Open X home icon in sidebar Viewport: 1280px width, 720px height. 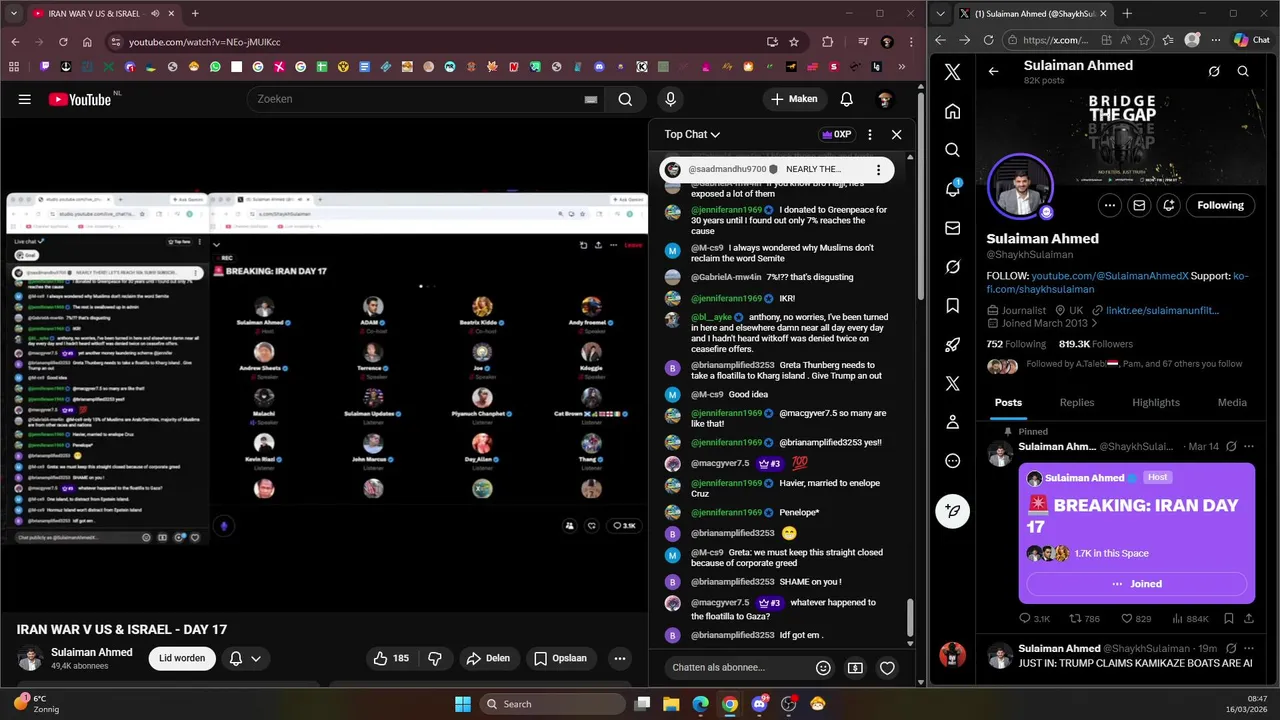pos(952,111)
